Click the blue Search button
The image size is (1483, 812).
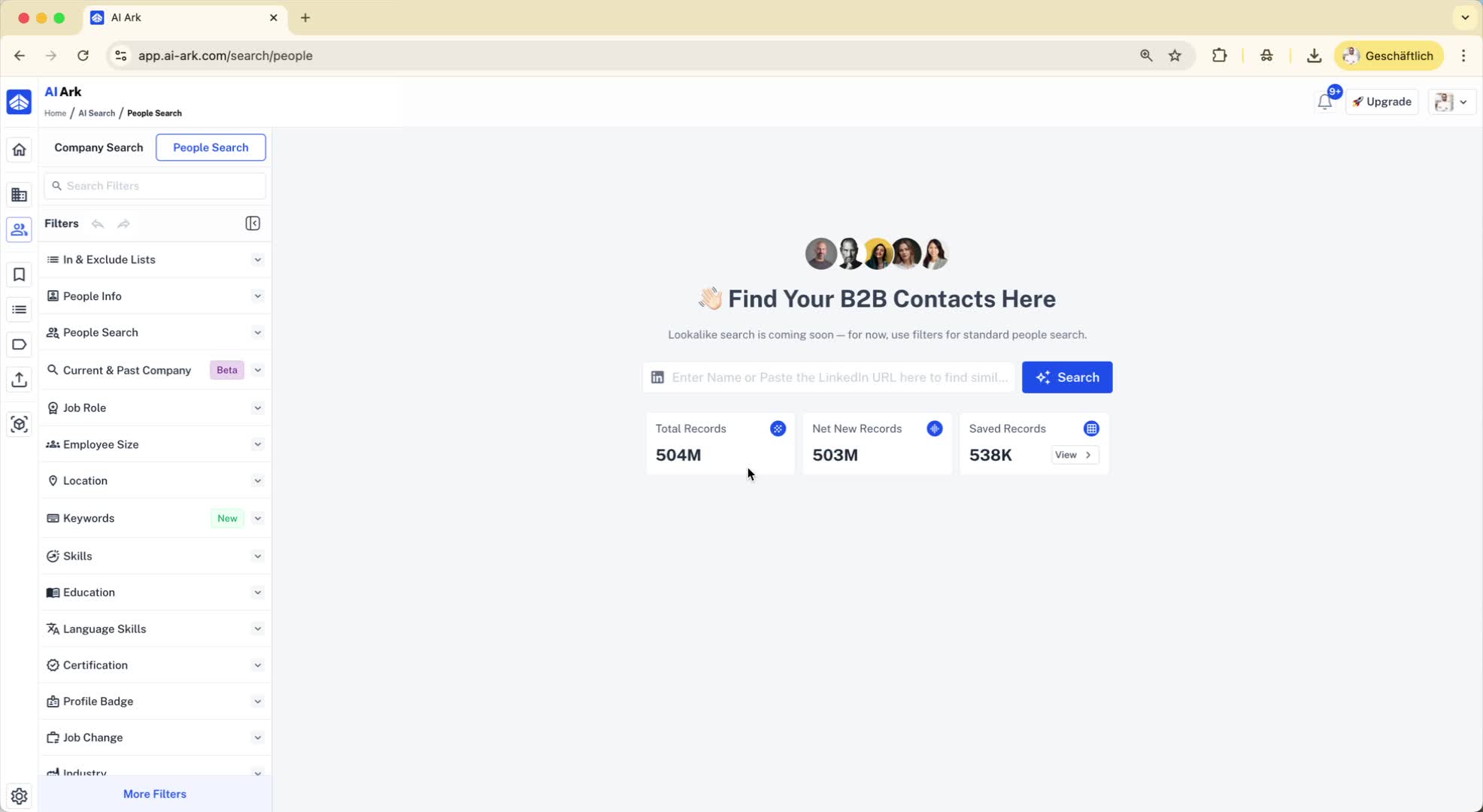pyautogui.click(x=1066, y=377)
